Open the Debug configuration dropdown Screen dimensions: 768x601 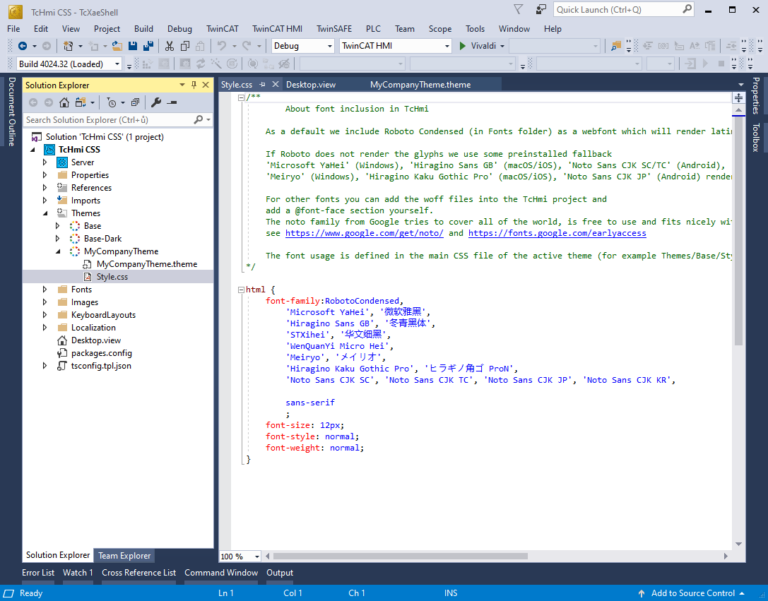329,46
